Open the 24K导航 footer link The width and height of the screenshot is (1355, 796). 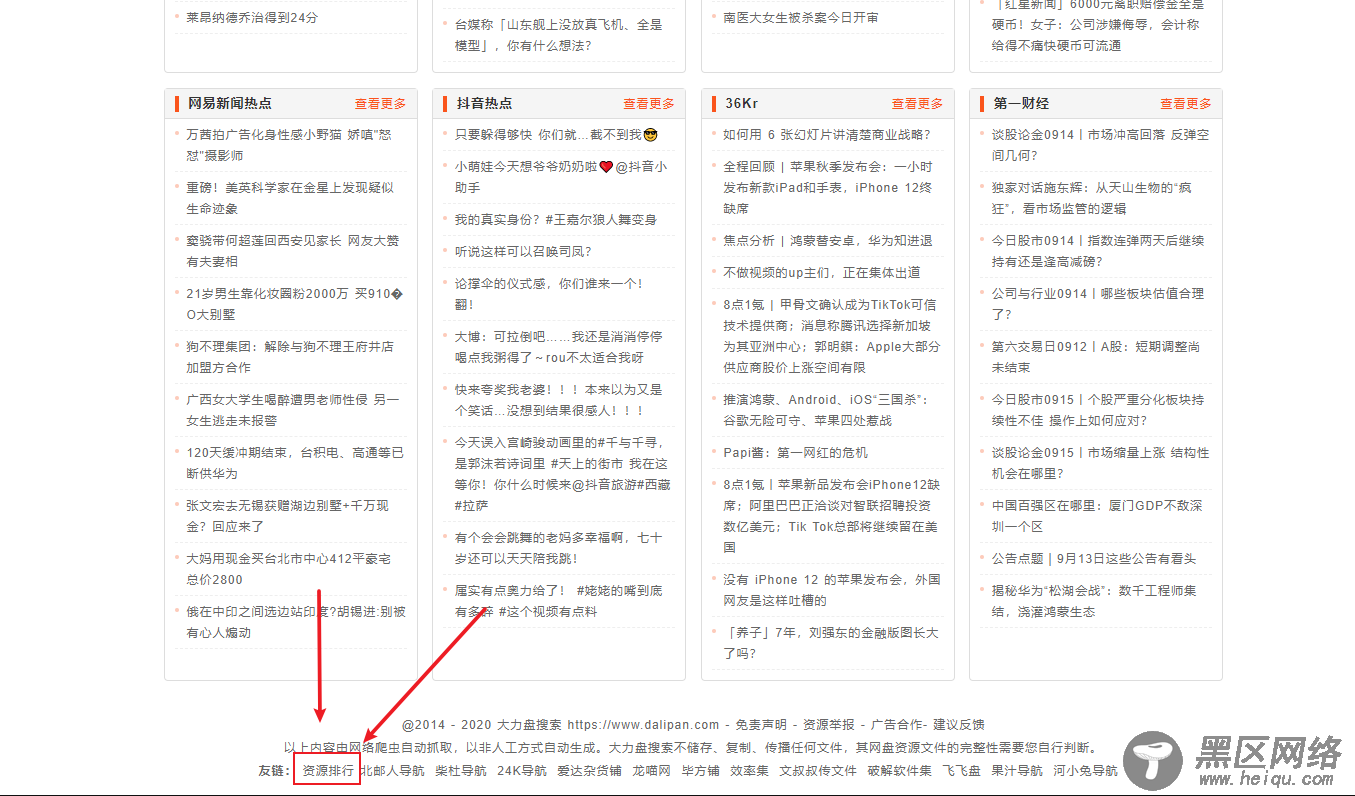point(522,771)
